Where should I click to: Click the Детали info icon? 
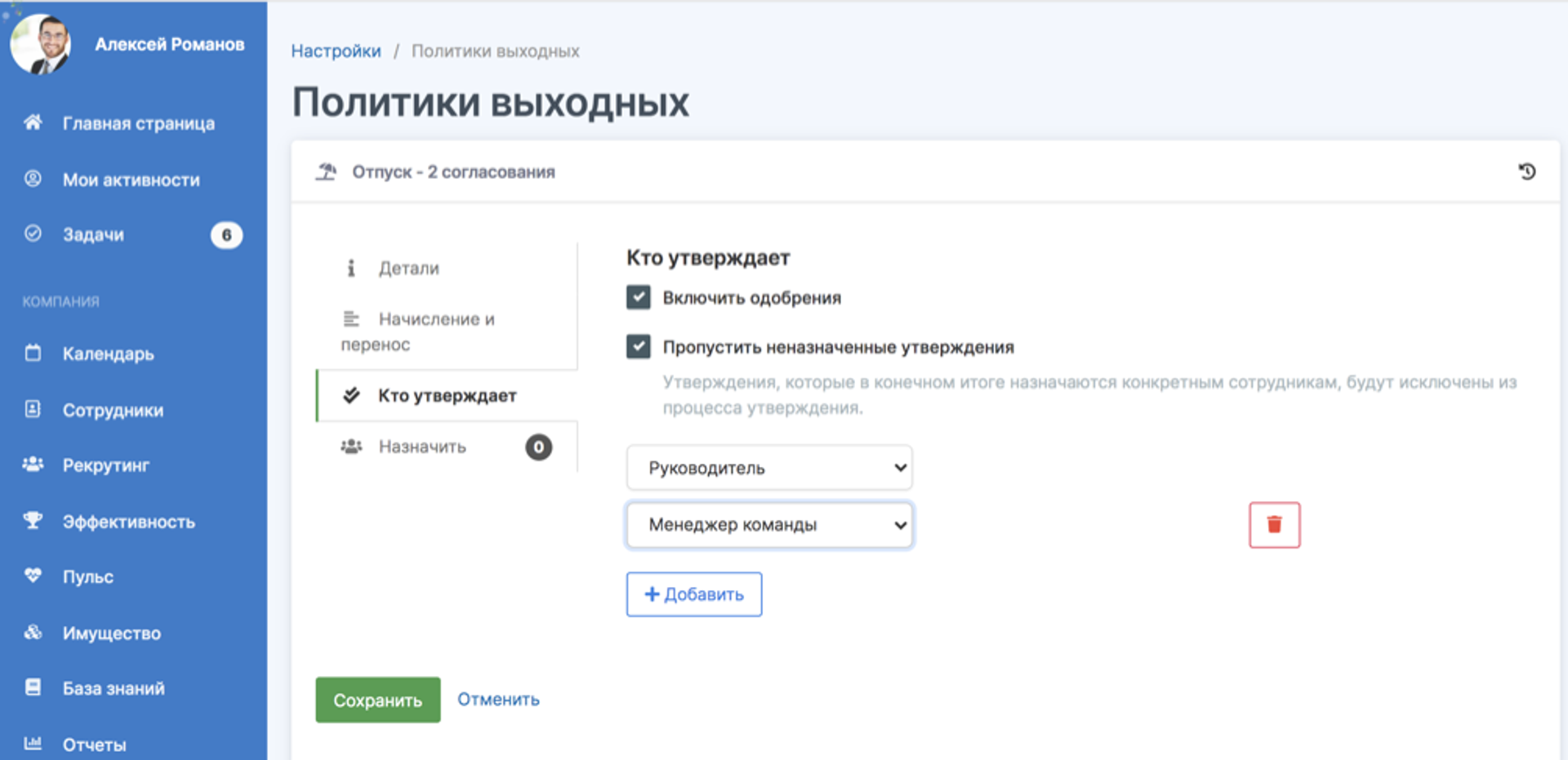(351, 268)
